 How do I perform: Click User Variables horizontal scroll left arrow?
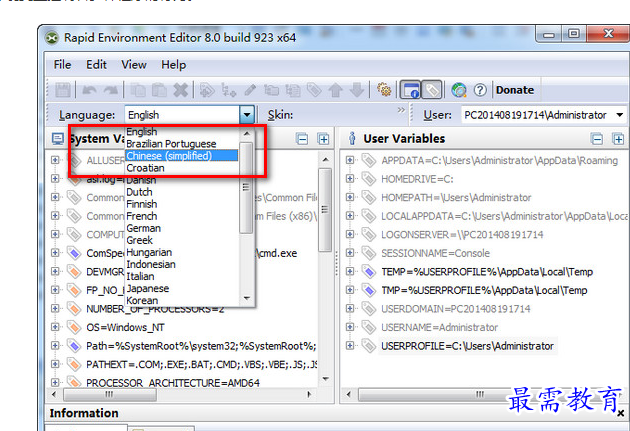coord(348,394)
